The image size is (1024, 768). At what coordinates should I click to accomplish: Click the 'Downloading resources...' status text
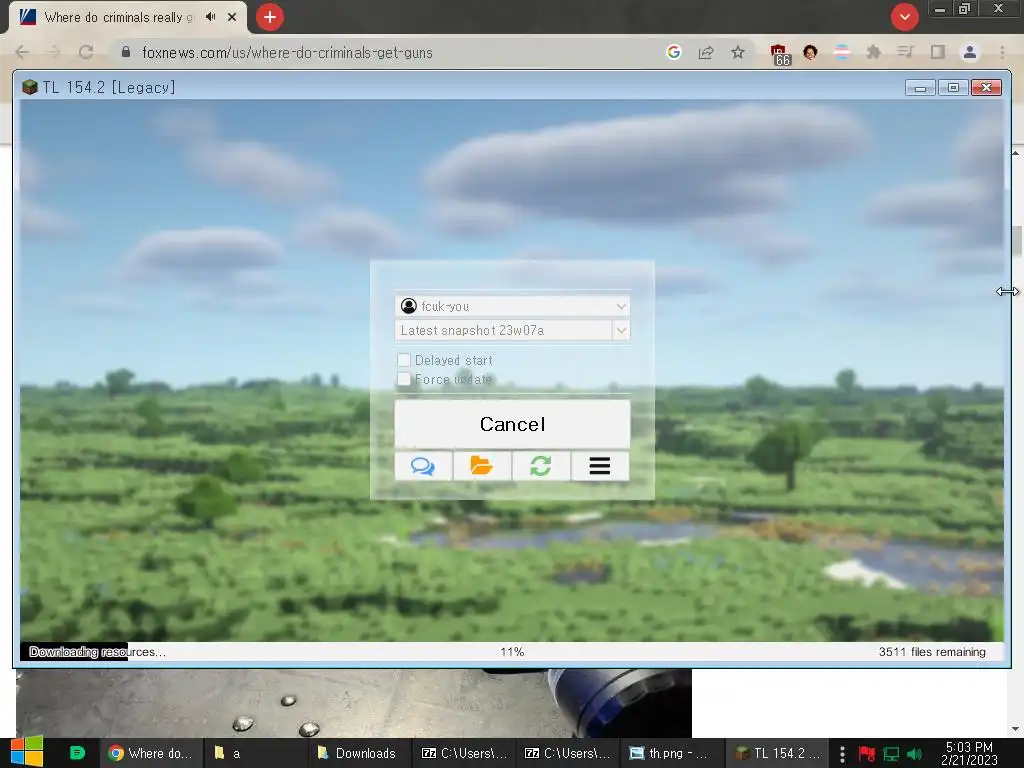pos(97,652)
